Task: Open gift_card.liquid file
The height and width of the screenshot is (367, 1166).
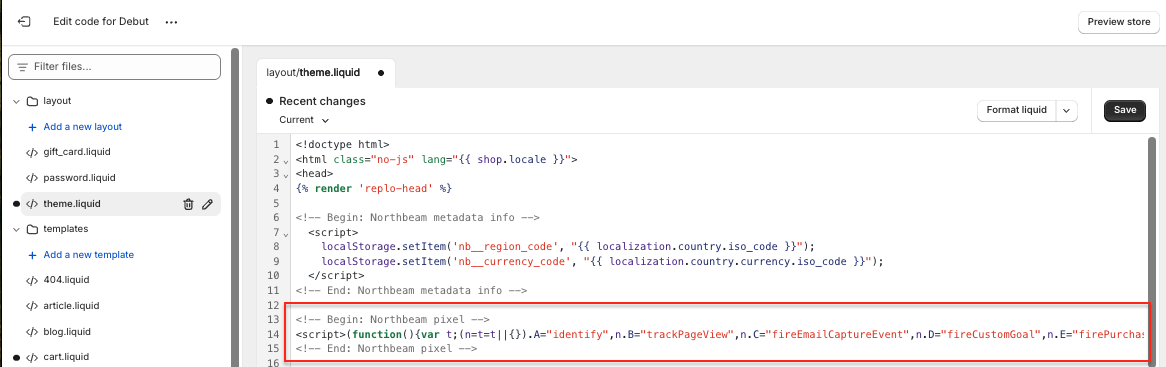Action: pos(77,152)
